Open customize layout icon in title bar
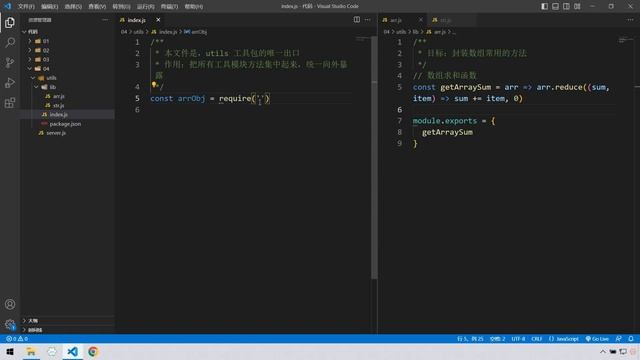Viewport: 640px width, 360px height. pos(577,6)
